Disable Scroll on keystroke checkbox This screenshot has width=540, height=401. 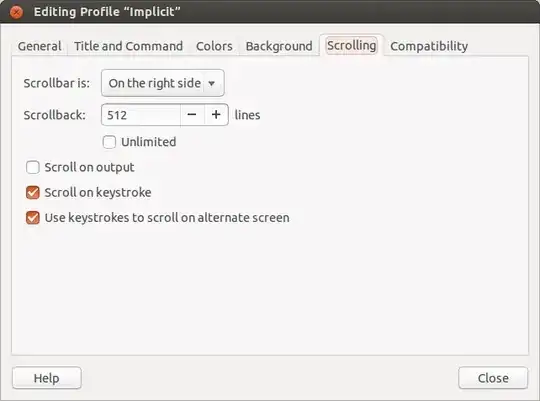pos(33,193)
